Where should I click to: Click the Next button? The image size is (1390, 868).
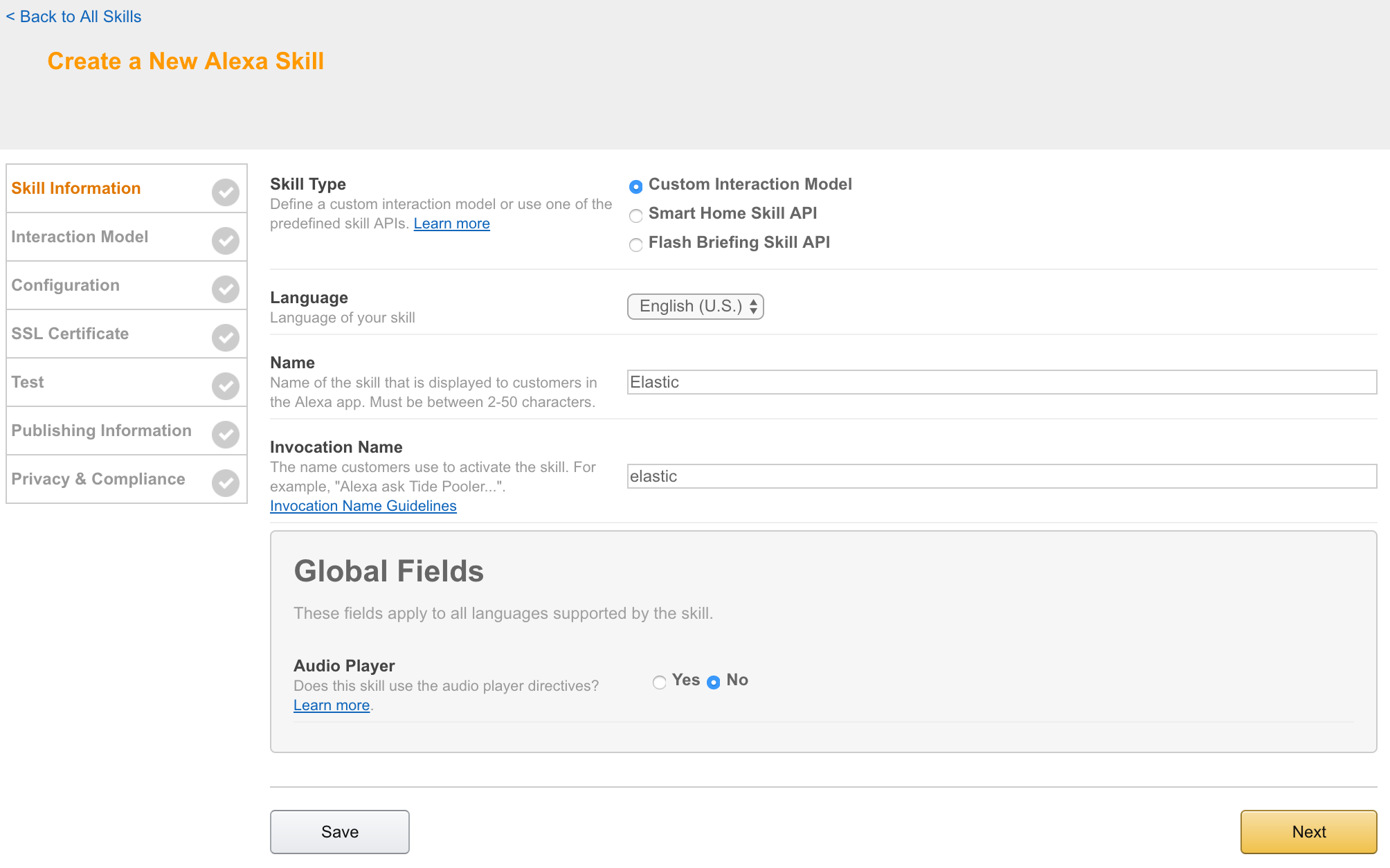pyautogui.click(x=1308, y=831)
